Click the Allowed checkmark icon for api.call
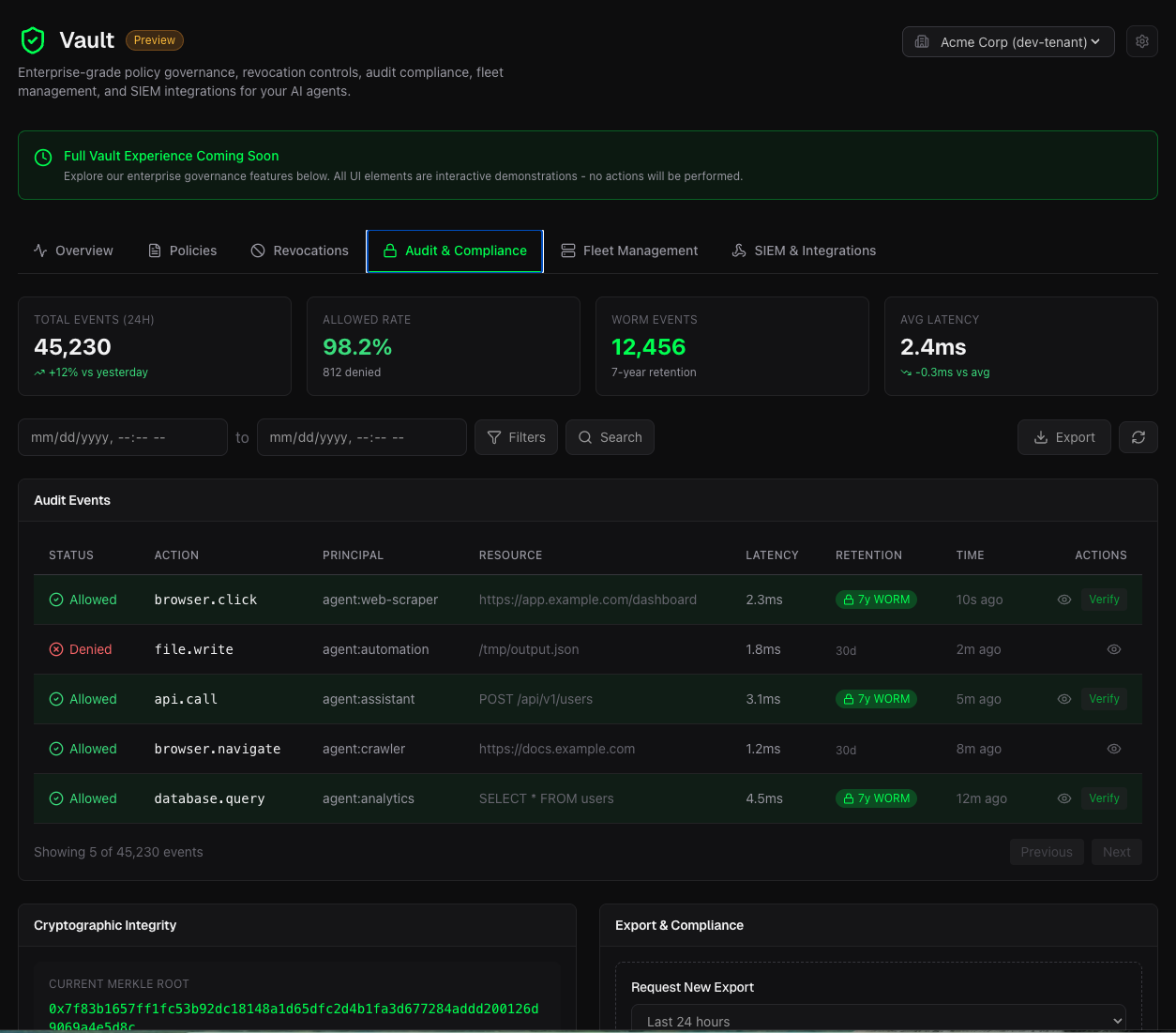The width and height of the screenshot is (1176, 1033). 56,699
